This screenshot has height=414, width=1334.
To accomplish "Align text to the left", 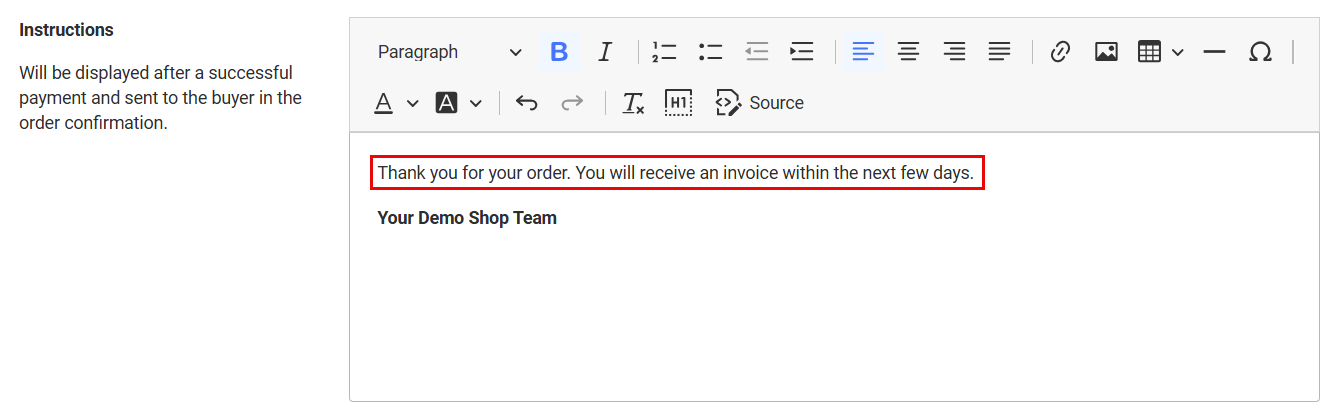I will [x=863, y=52].
